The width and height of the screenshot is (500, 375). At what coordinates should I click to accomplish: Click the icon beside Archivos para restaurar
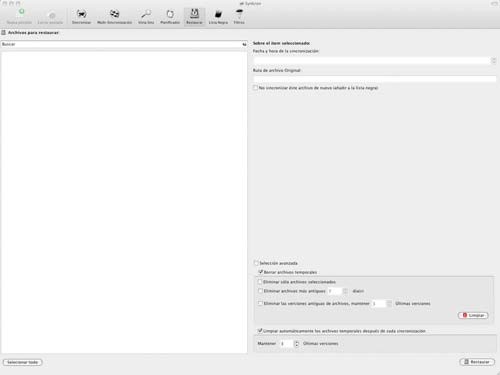click(4, 32)
